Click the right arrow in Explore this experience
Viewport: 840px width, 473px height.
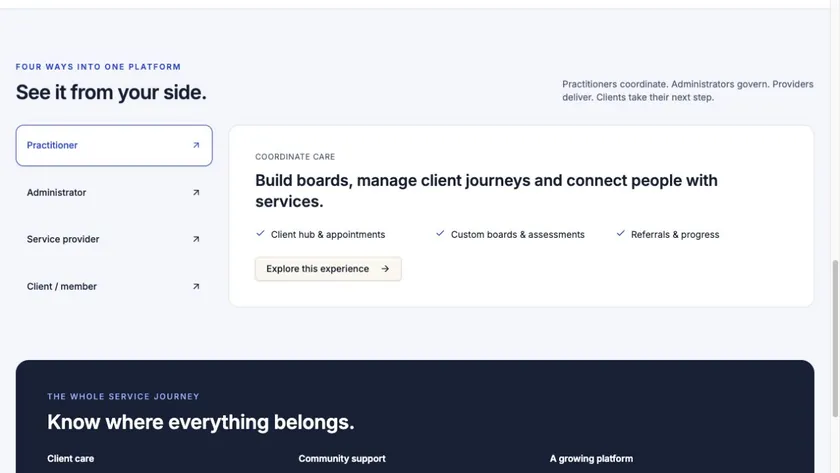pos(385,268)
